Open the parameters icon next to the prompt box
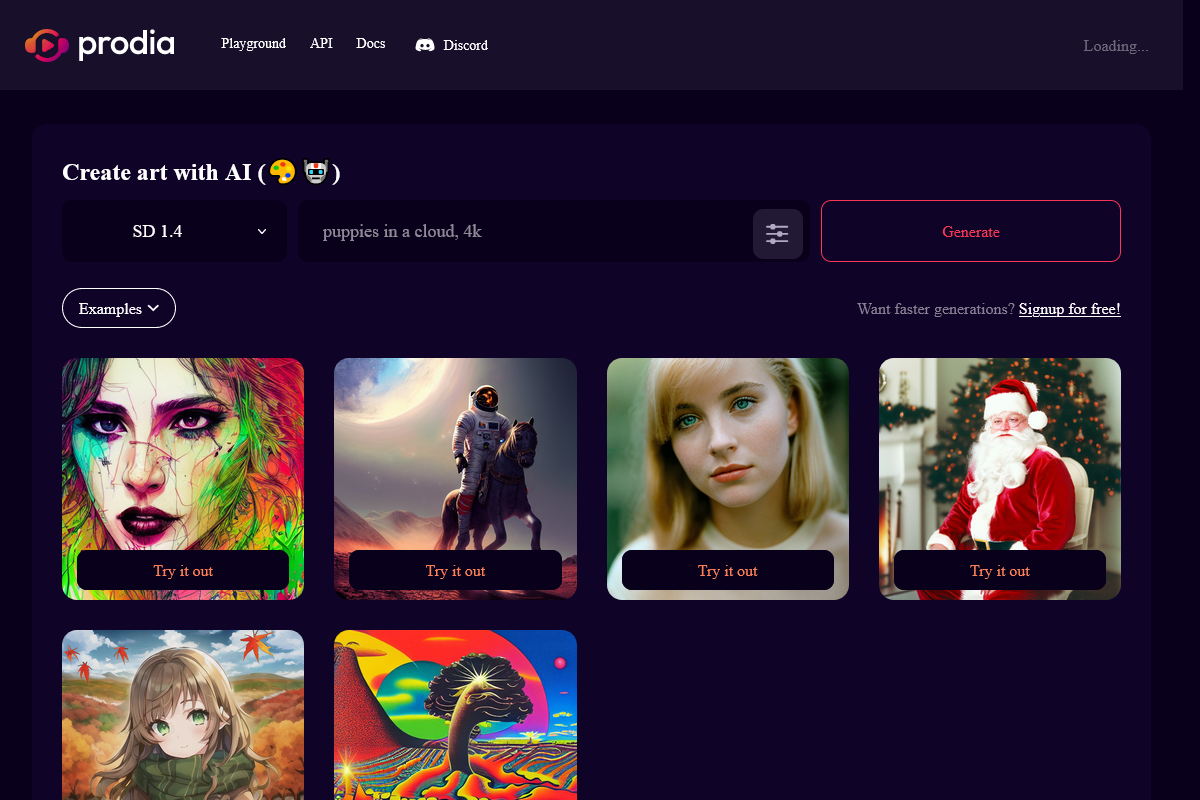The height and width of the screenshot is (800, 1200). [778, 233]
